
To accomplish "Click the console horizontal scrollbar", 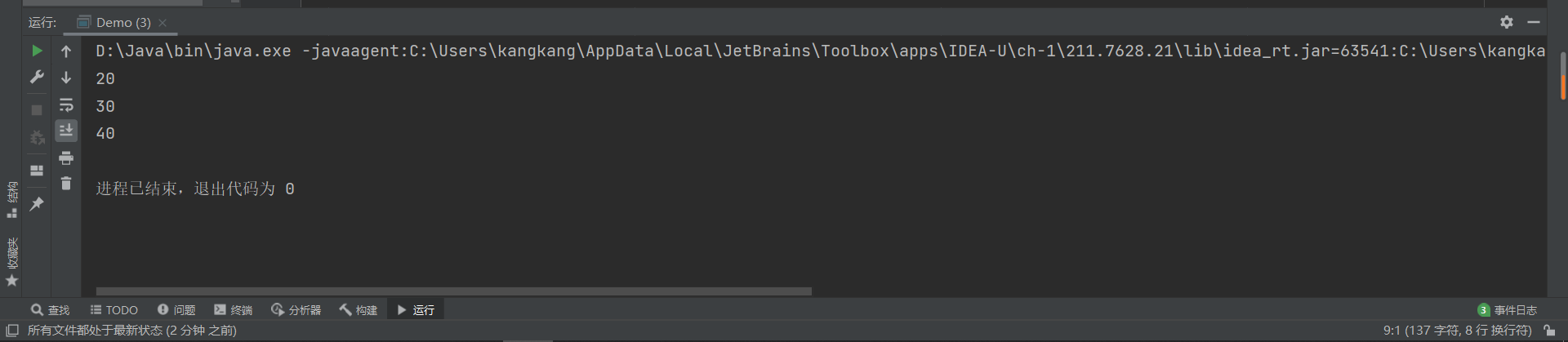I will point(453,291).
